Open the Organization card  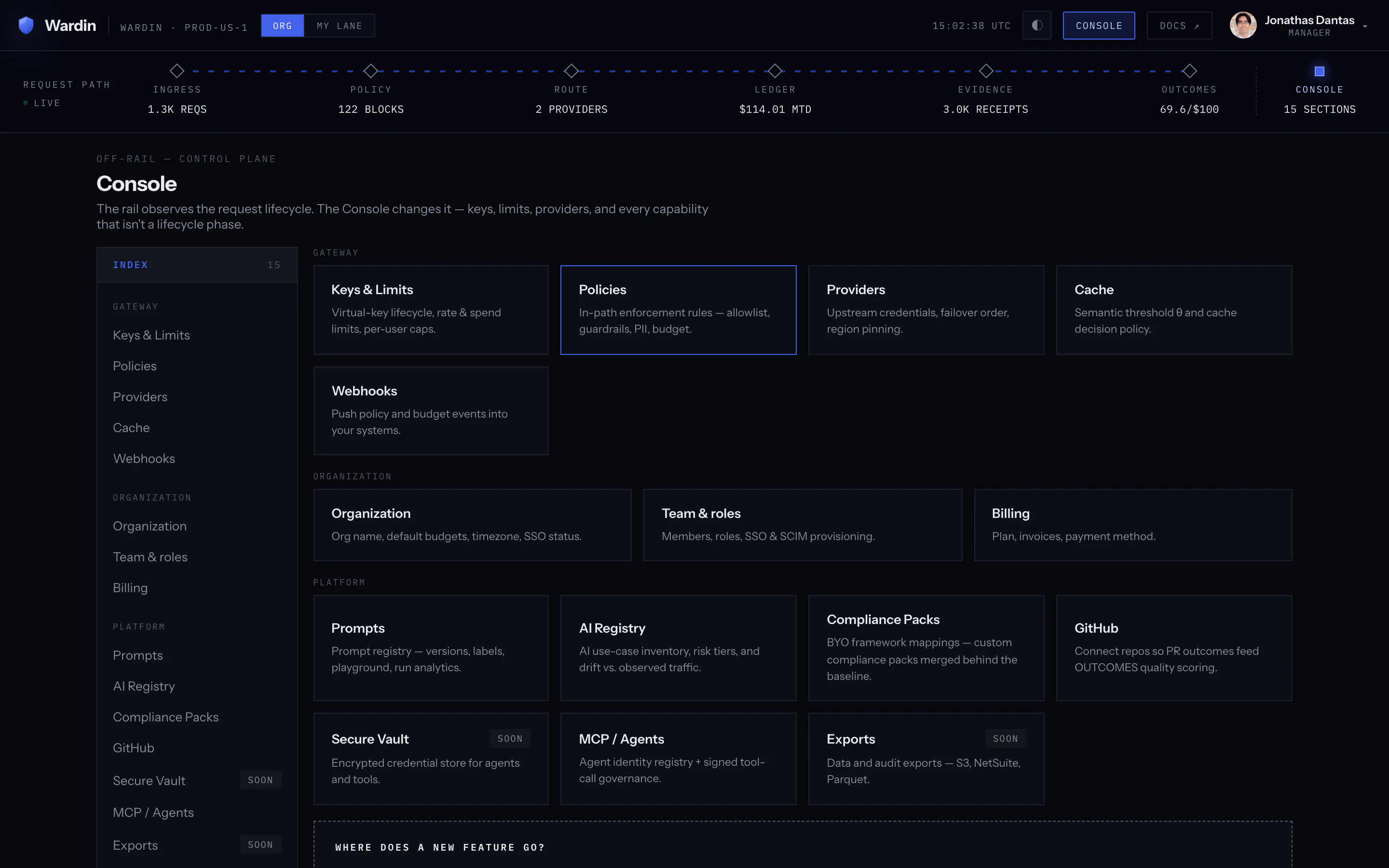[x=472, y=525]
